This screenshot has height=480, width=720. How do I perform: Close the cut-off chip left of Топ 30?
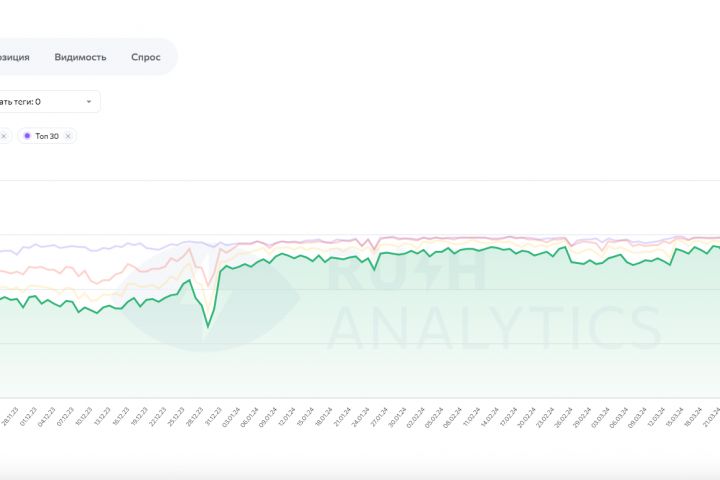click(x=4, y=136)
